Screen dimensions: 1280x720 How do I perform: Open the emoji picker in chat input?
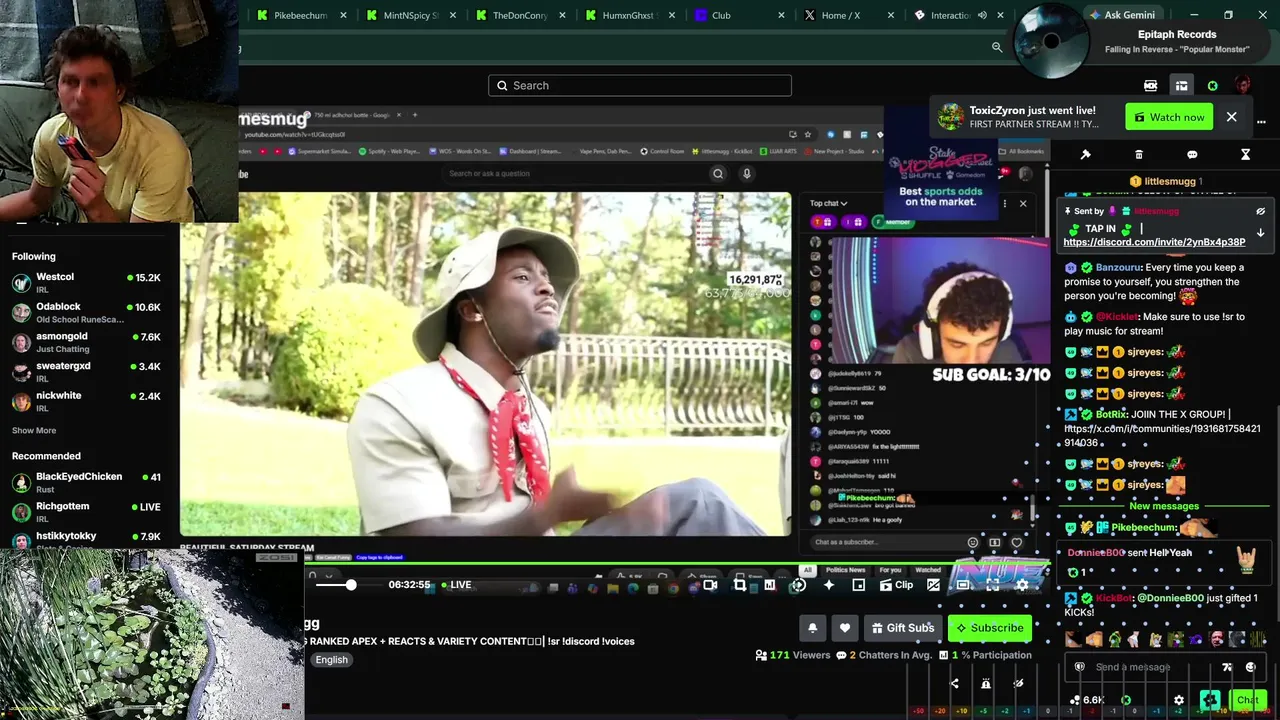click(1250, 667)
